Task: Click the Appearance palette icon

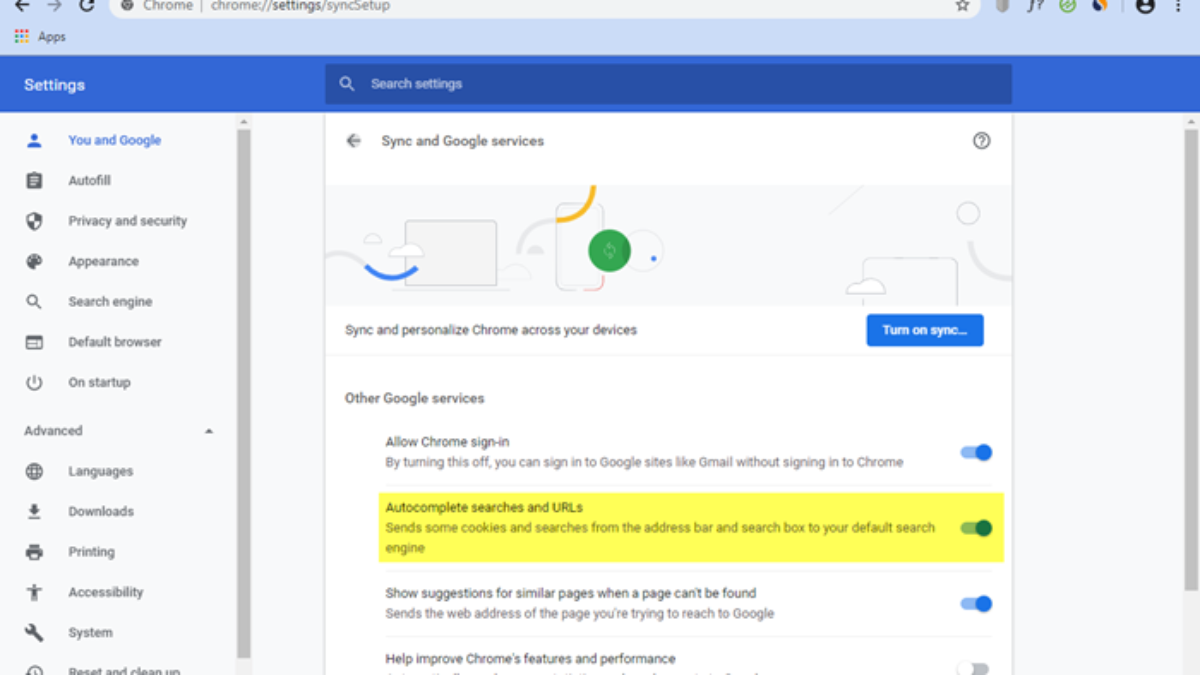Action: tap(34, 261)
